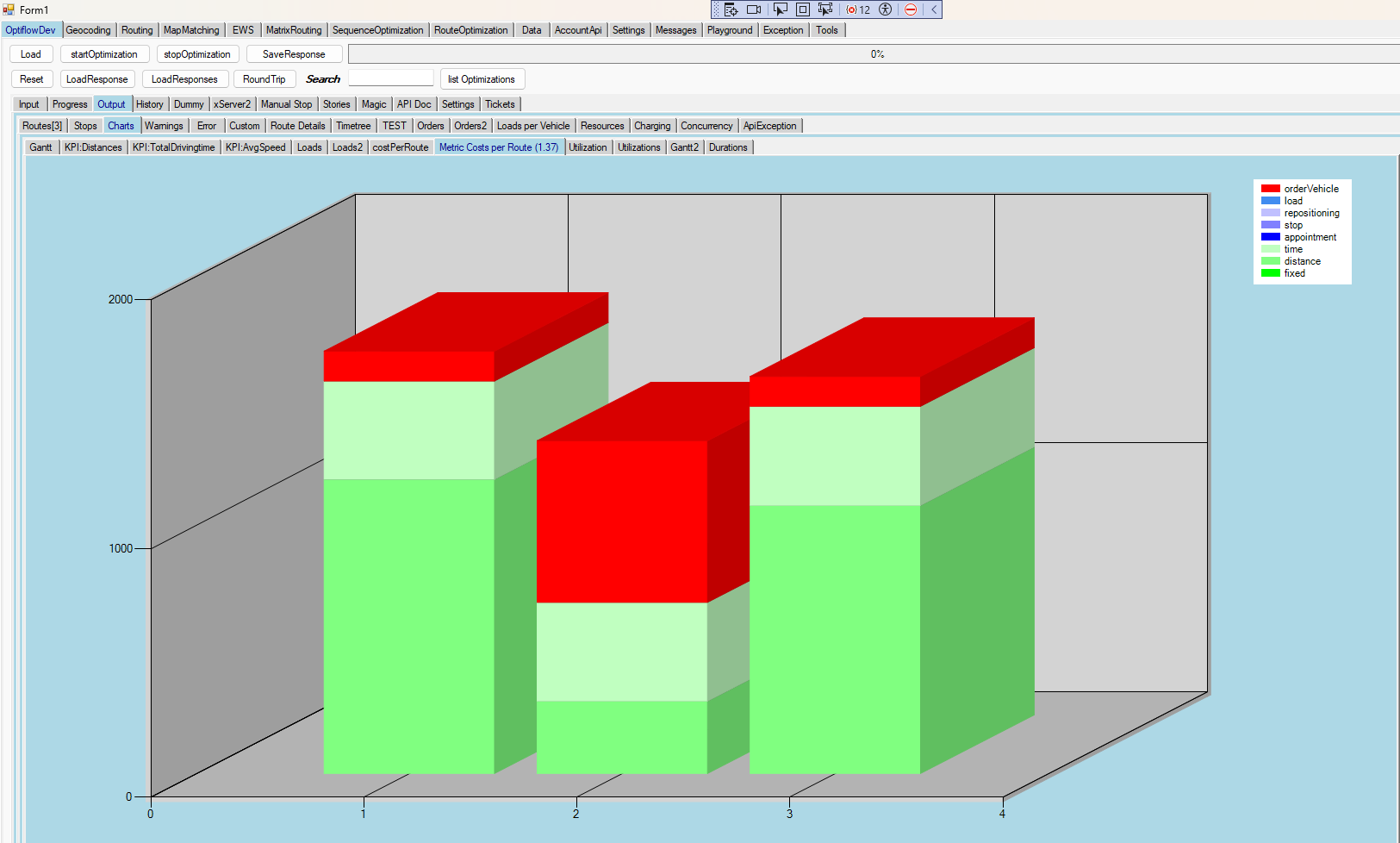Click the accessibility scan person icon
The image size is (1400, 843).
click(x=885, y=9)
